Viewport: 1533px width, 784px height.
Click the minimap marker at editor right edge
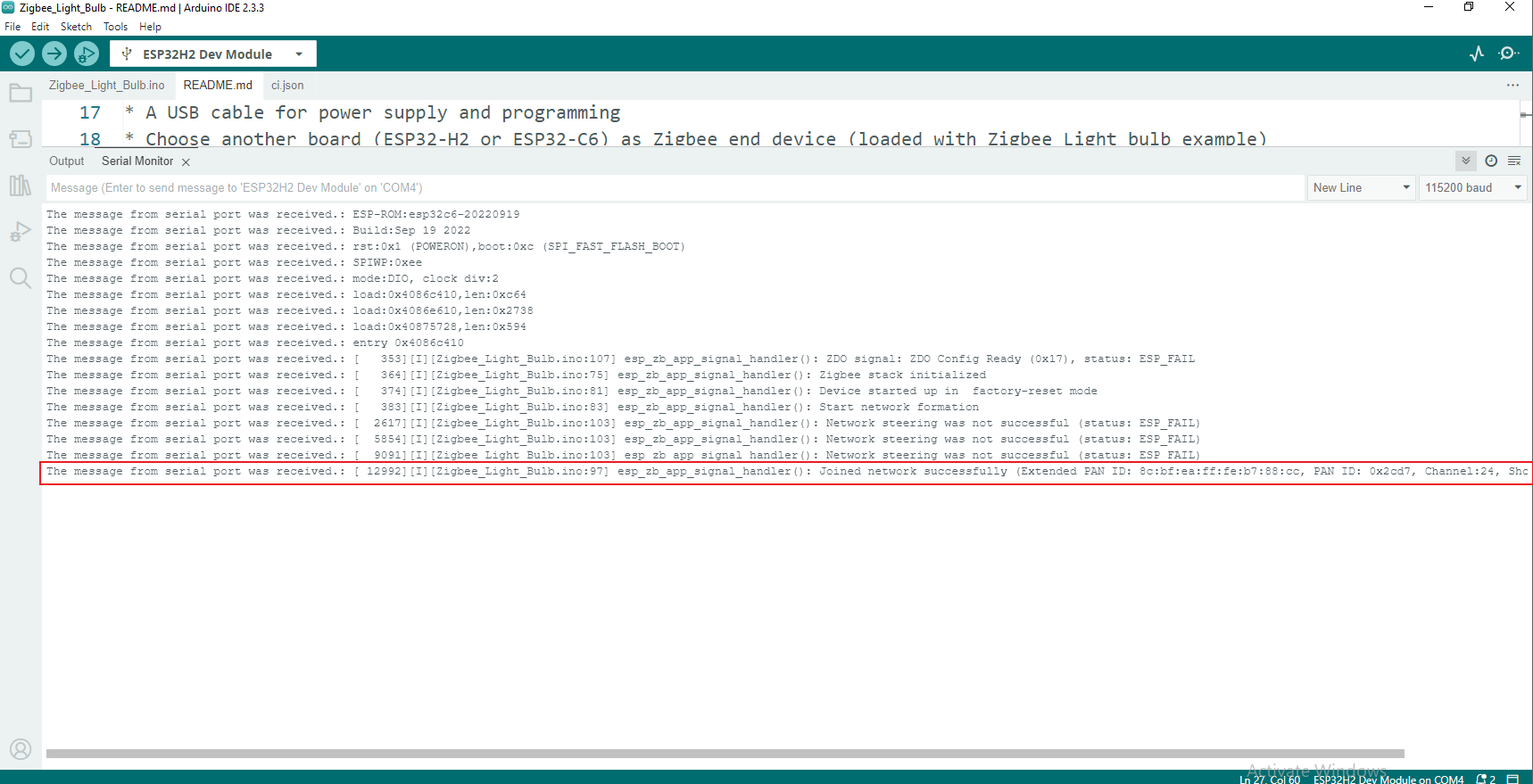tap(1526, 114)
